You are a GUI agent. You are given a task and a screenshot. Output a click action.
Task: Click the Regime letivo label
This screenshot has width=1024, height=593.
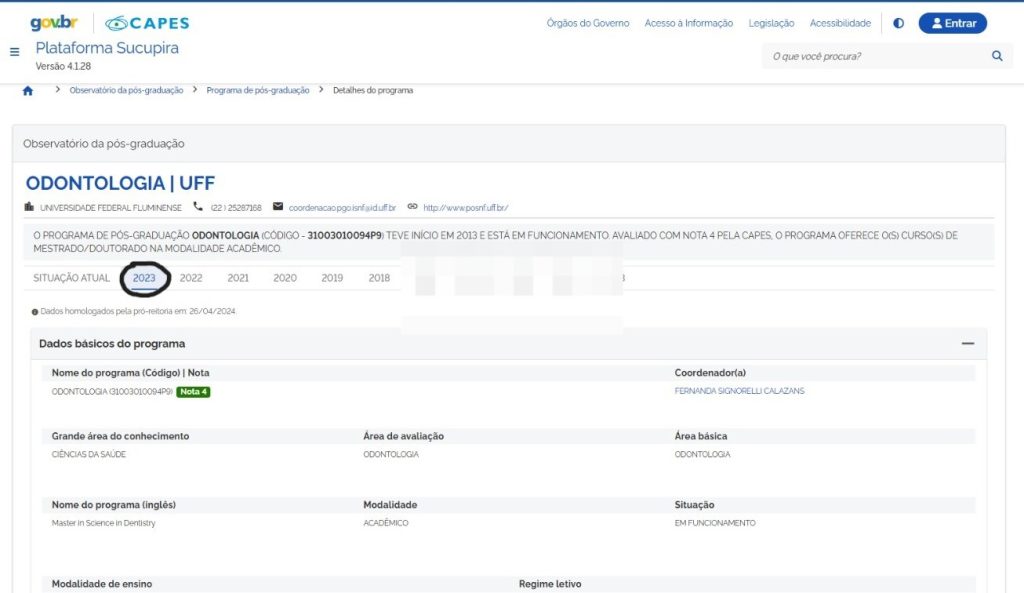[x=550, y=584]
